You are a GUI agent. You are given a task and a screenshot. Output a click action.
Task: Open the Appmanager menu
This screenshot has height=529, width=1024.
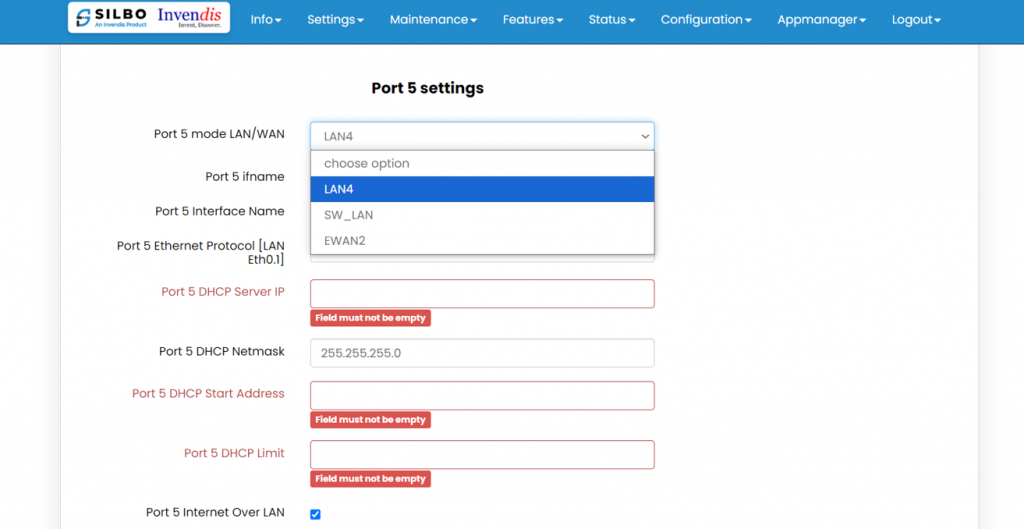click(x=821, y=20)
